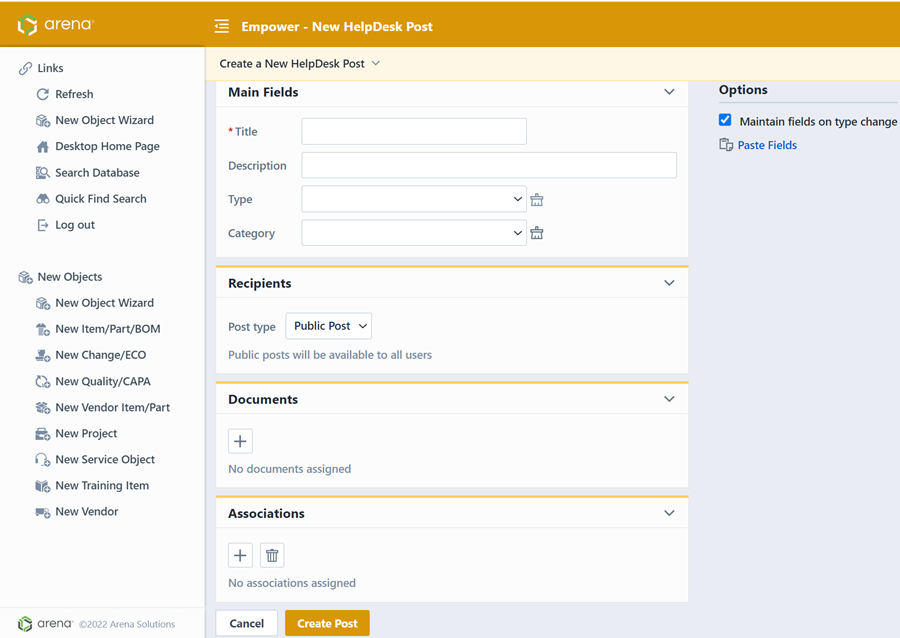Click the Arena logo in header
This screenshot has width=900, height=638.
point(55,25)
